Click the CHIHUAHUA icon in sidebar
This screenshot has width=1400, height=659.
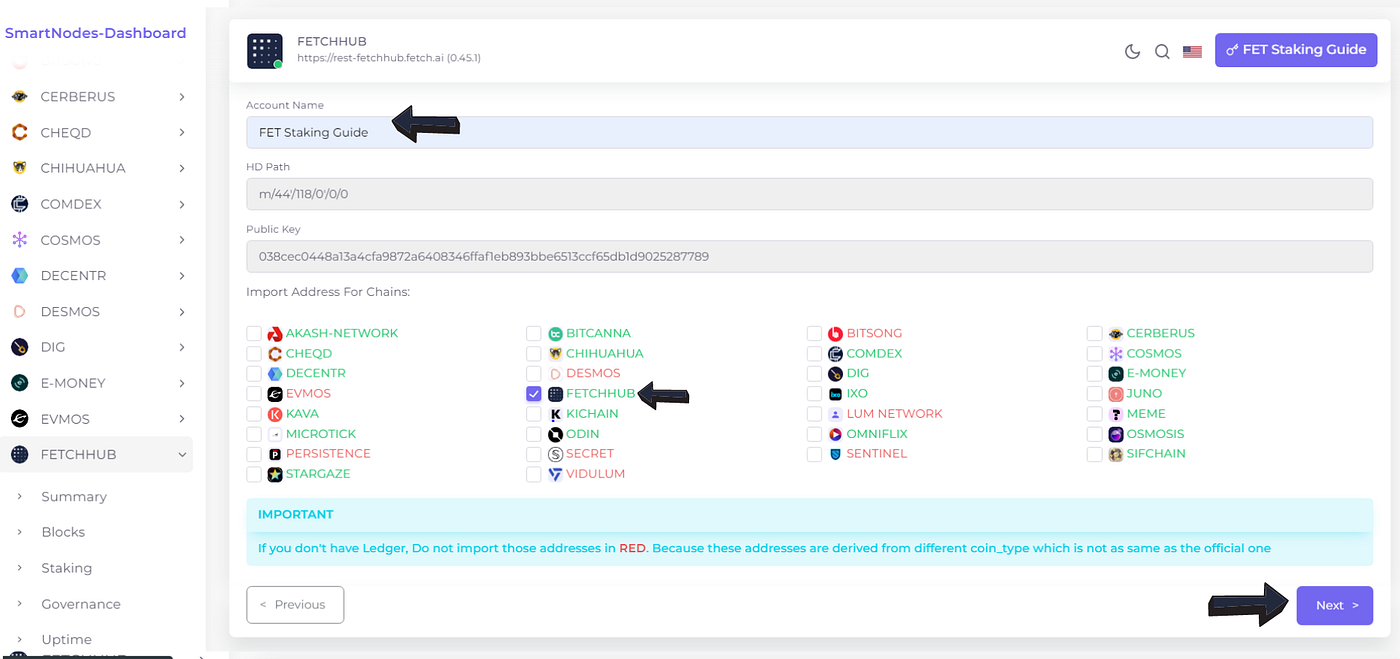point(19,168)
